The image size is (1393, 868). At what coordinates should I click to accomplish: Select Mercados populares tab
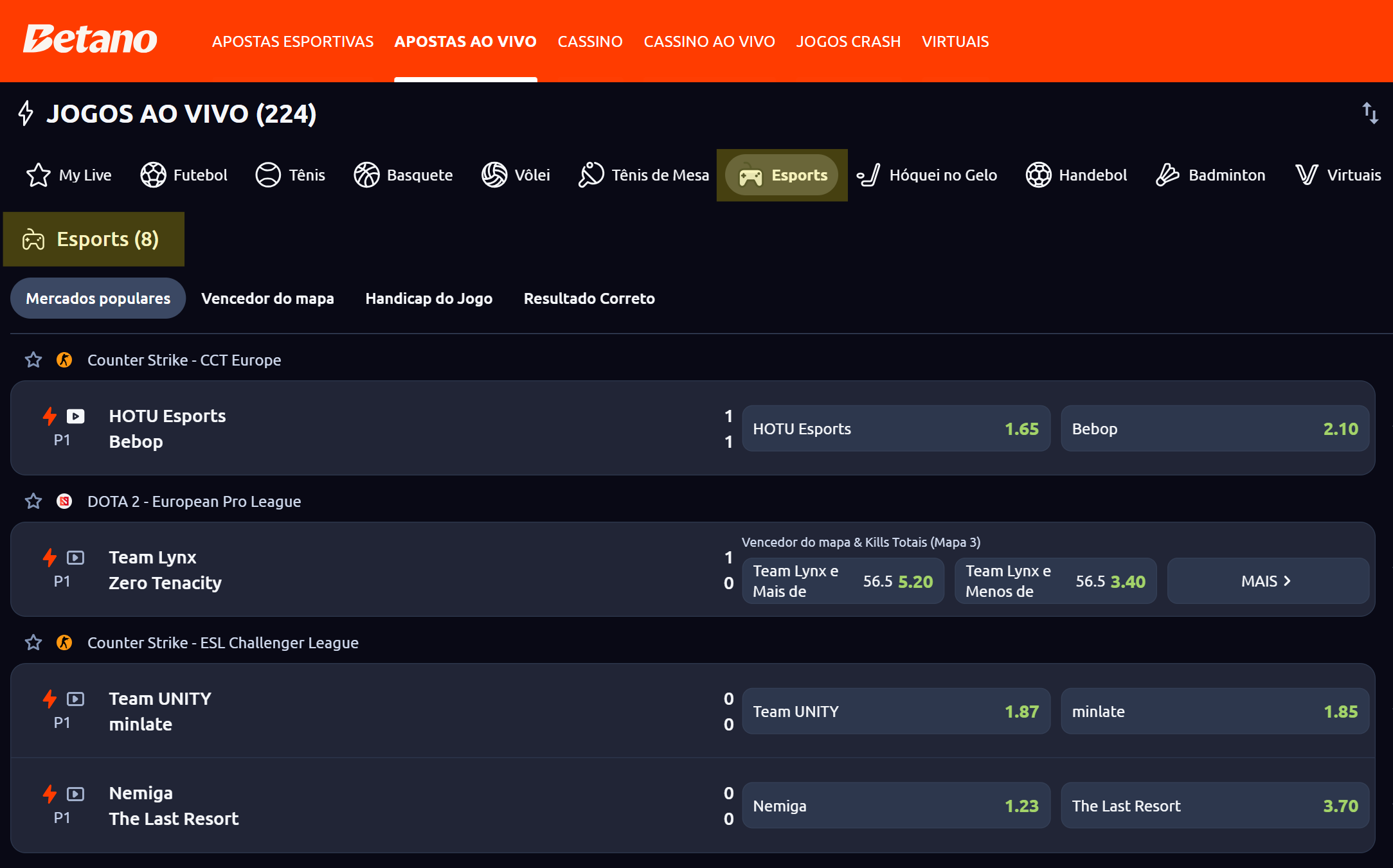98,298
